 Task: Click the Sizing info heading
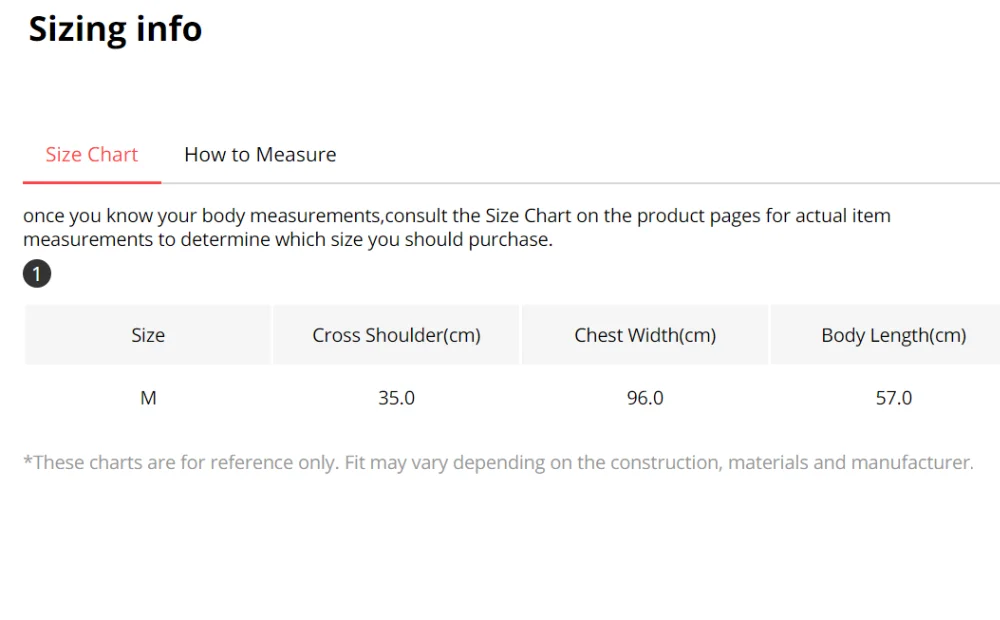[x=115, y=30]
